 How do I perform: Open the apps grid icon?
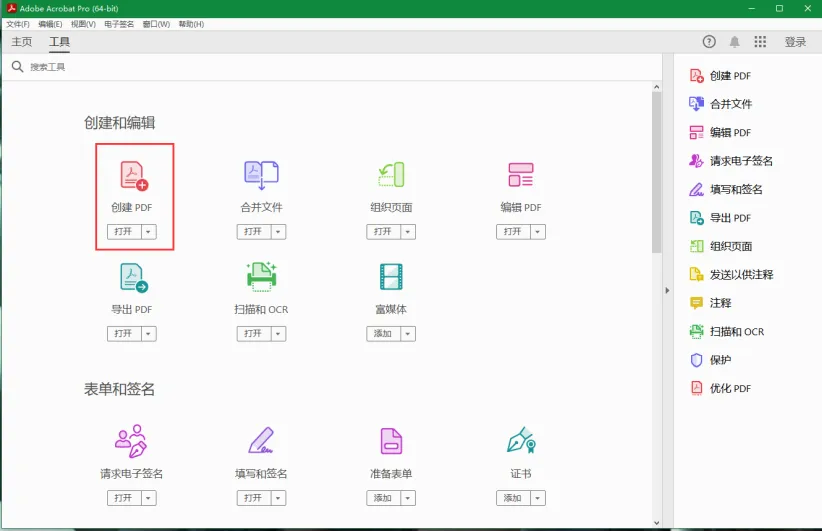(x=760, y=41)
